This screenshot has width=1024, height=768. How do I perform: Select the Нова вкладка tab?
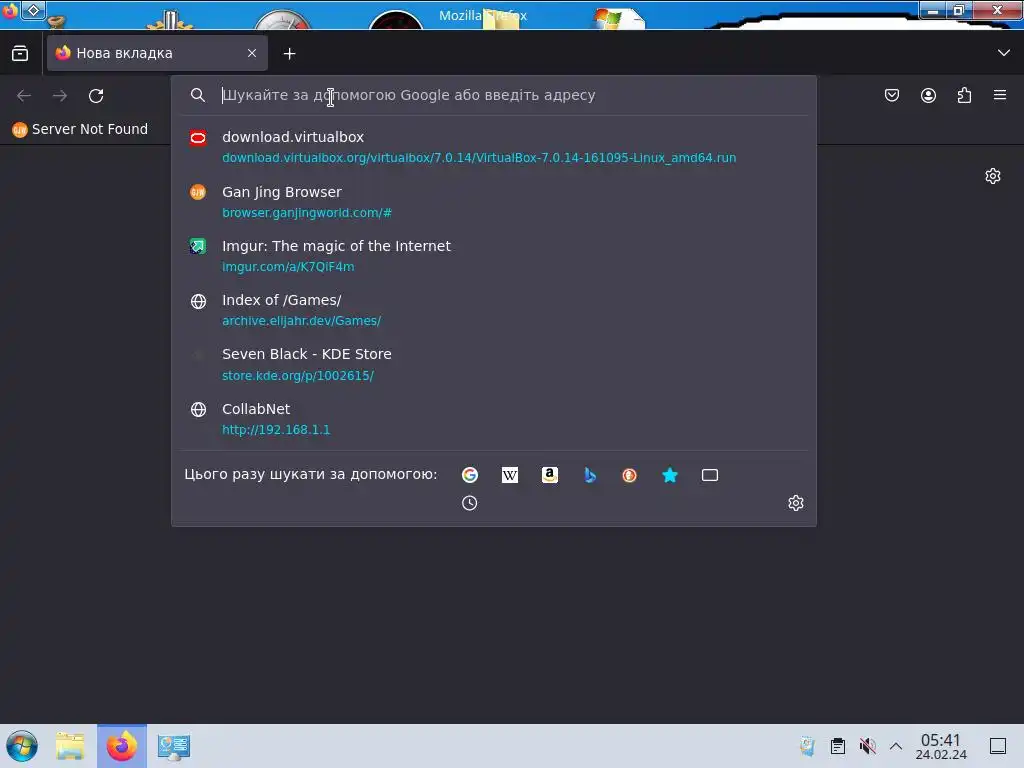(x=157, y=54)
